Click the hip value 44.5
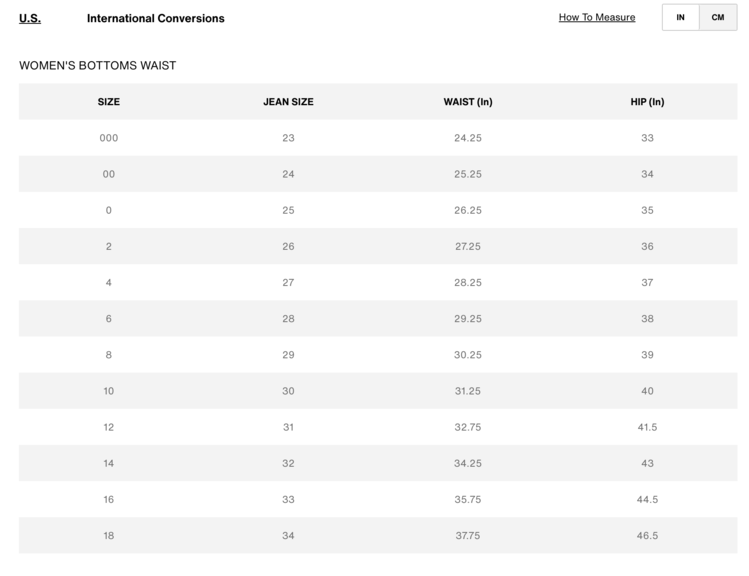The height and width of the screenshot is (576, 749). 647,499
